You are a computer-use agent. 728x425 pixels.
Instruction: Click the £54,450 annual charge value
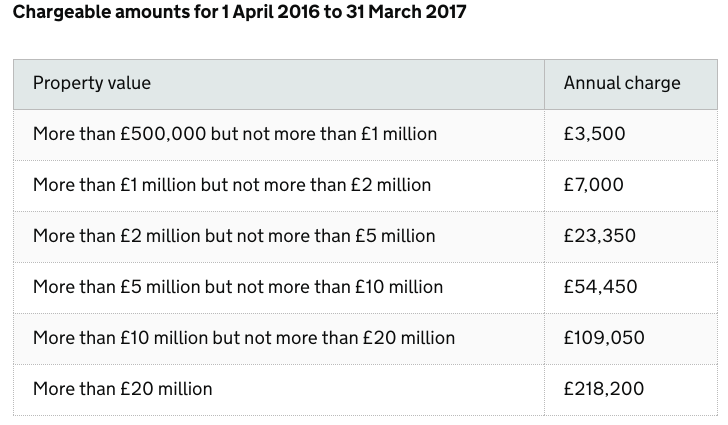[x=600, y=287]
